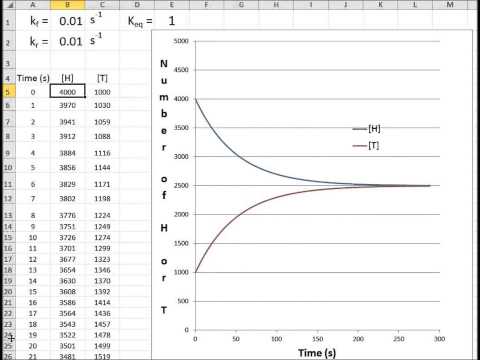Click the 5000 label on the vertical axis
This screenshot has height=360, width=480.
(181, 41)
